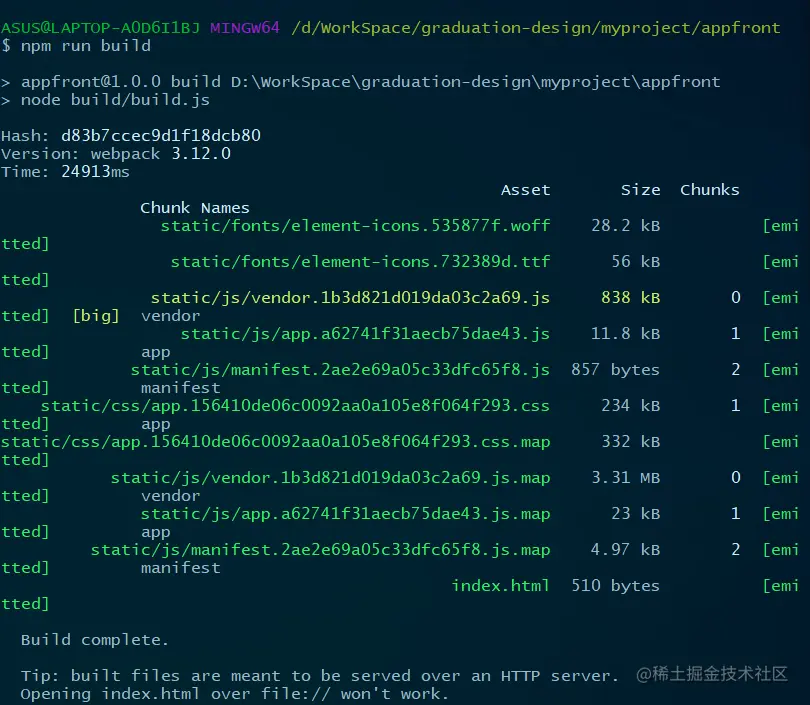Click the 838 kB size value
The width and height of the screenshot is (810, 705).
pyautogui.click(x=631, y=298)
